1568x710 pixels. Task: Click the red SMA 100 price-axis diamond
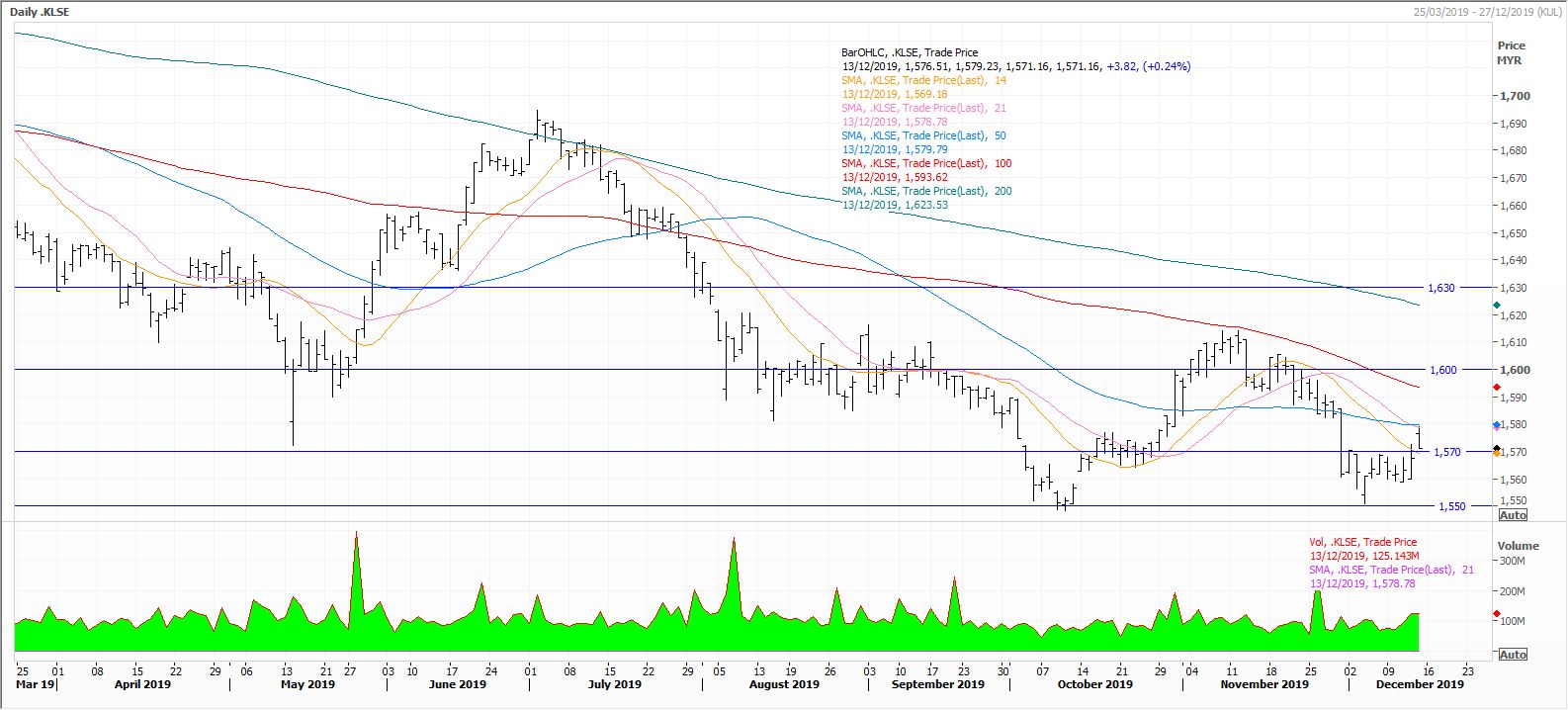tap(1496, 387)
